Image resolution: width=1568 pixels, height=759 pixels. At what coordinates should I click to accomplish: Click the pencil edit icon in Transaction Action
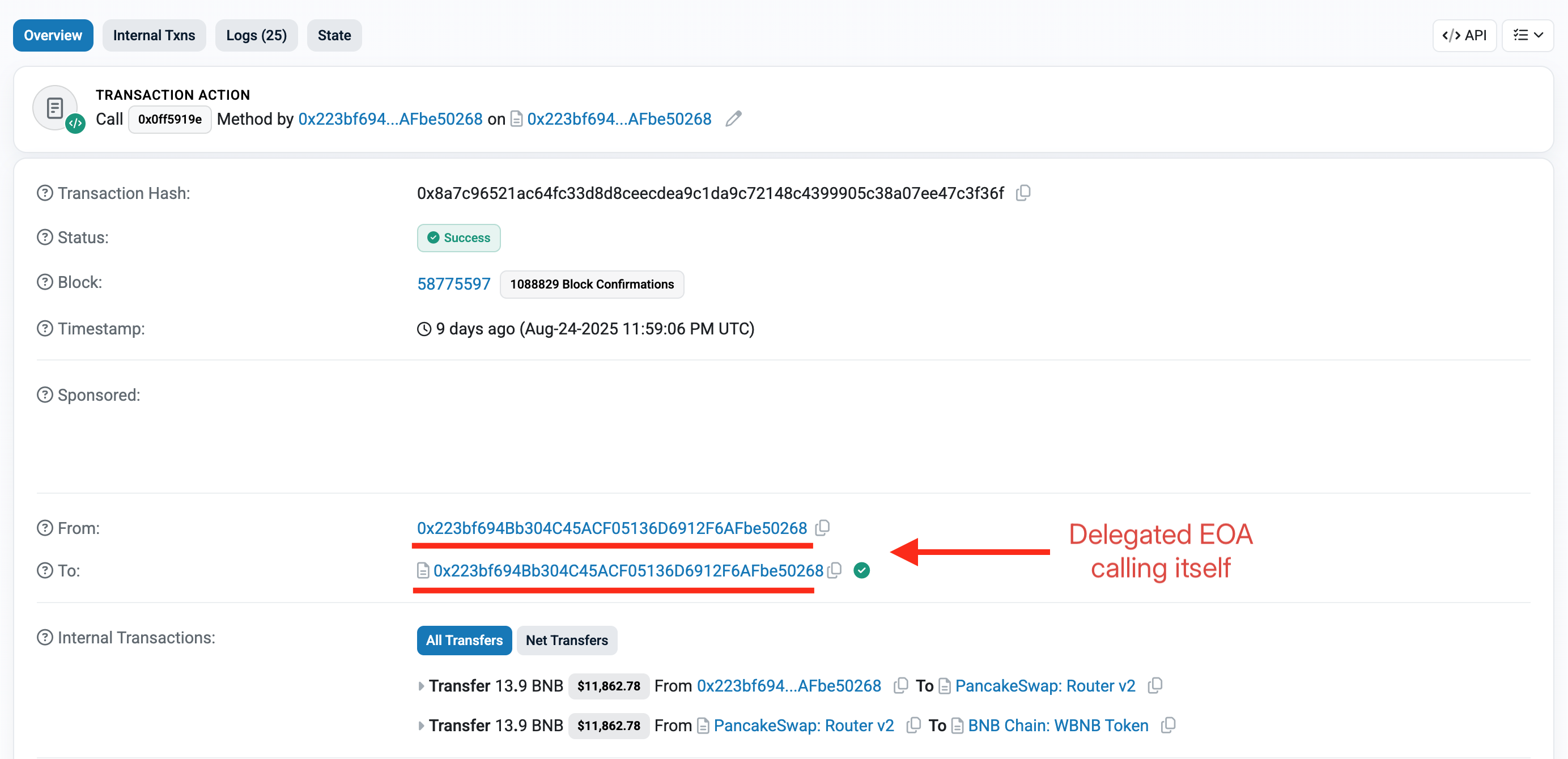coord(733,118)
